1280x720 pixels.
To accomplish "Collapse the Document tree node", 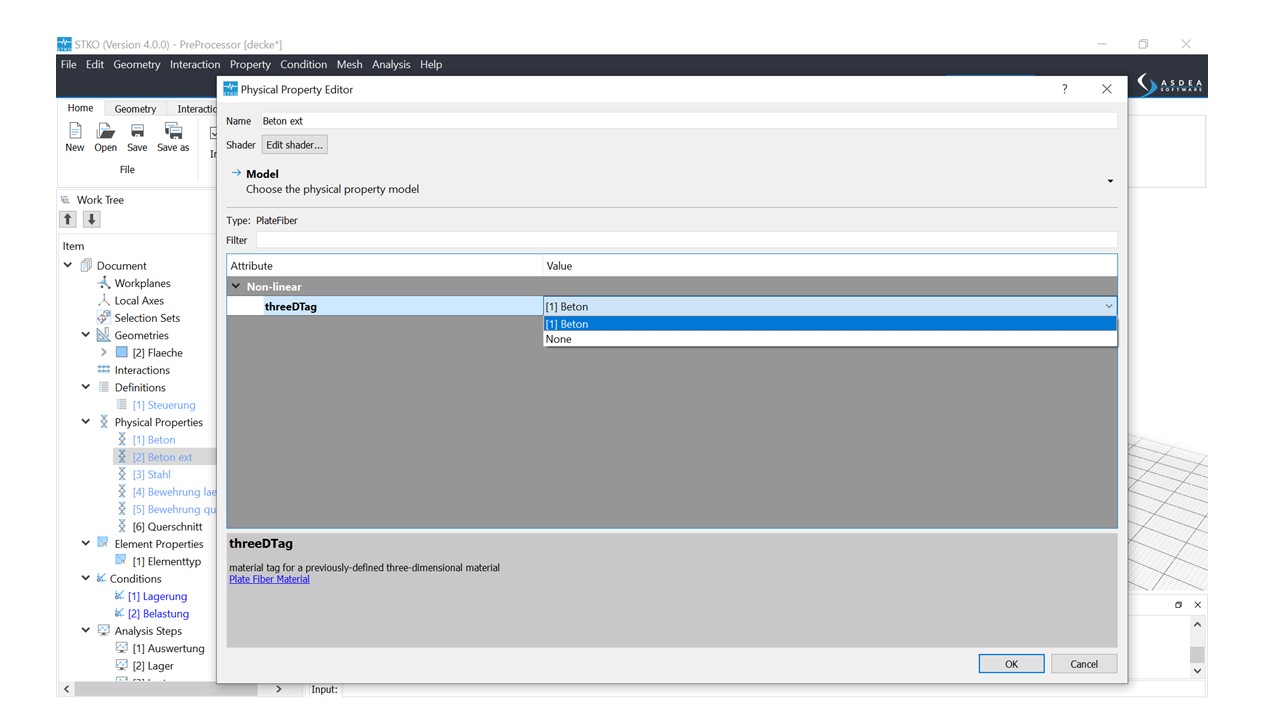I will (68, 266).
